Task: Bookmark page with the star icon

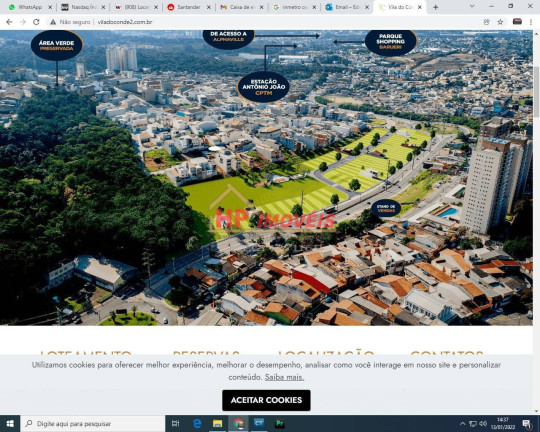Action: pos(500,22)
